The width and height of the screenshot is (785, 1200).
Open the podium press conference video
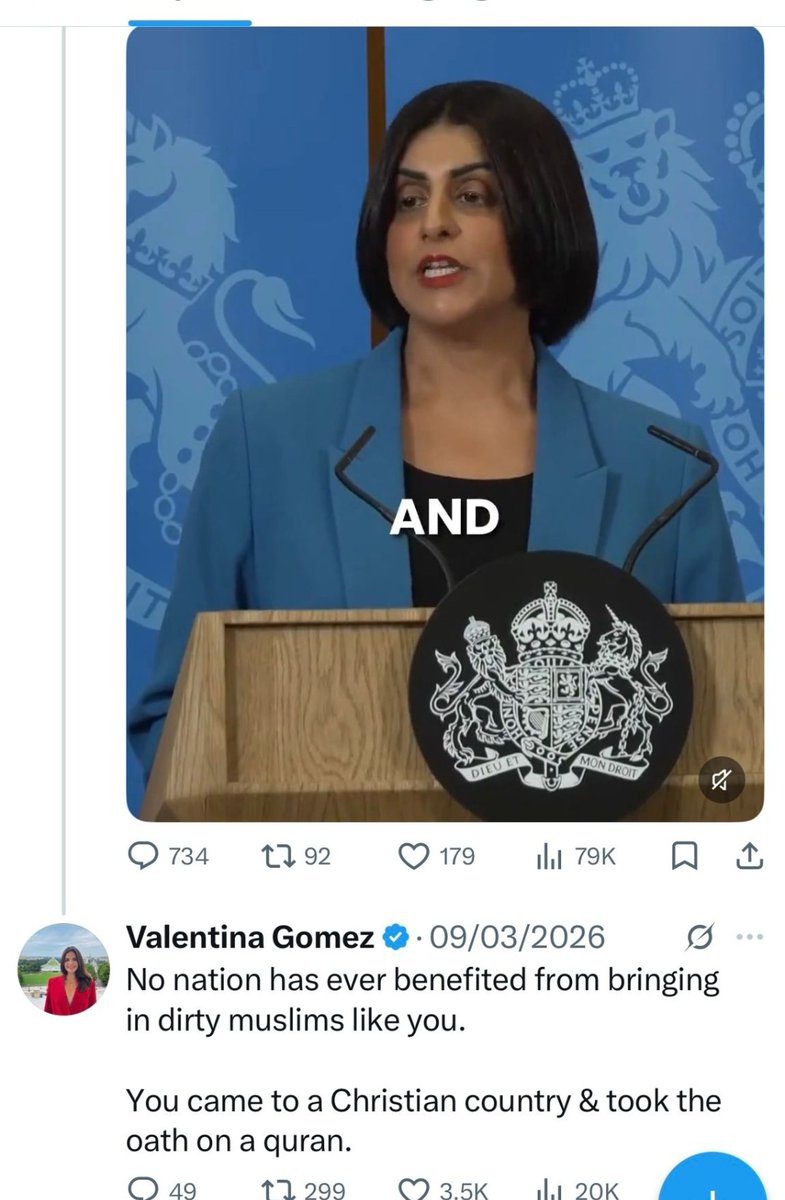pos(445,420)
